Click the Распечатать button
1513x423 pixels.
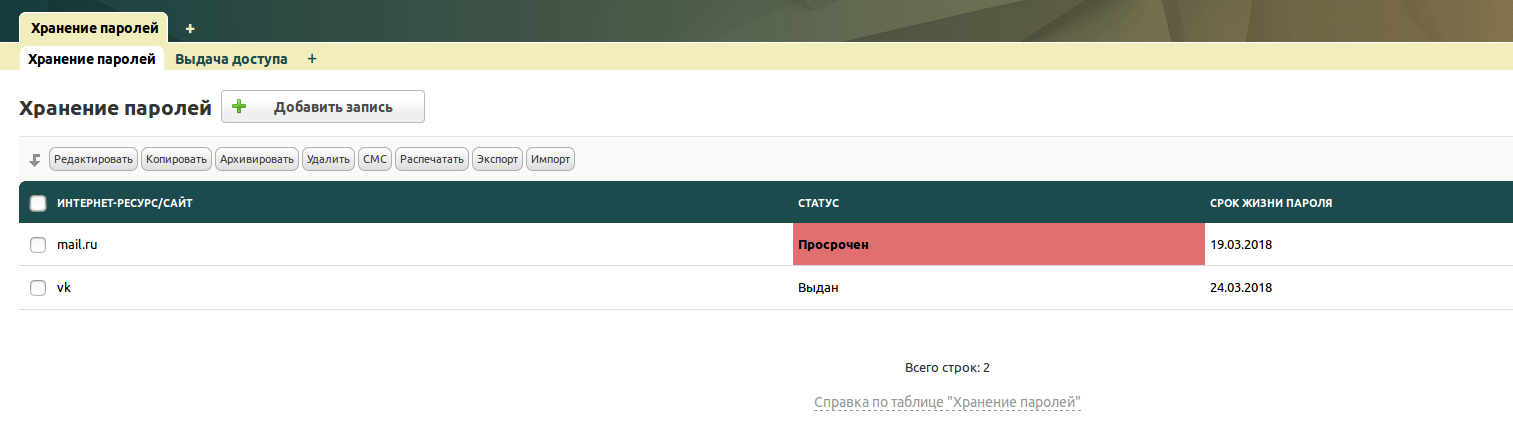tap(432, 159)
